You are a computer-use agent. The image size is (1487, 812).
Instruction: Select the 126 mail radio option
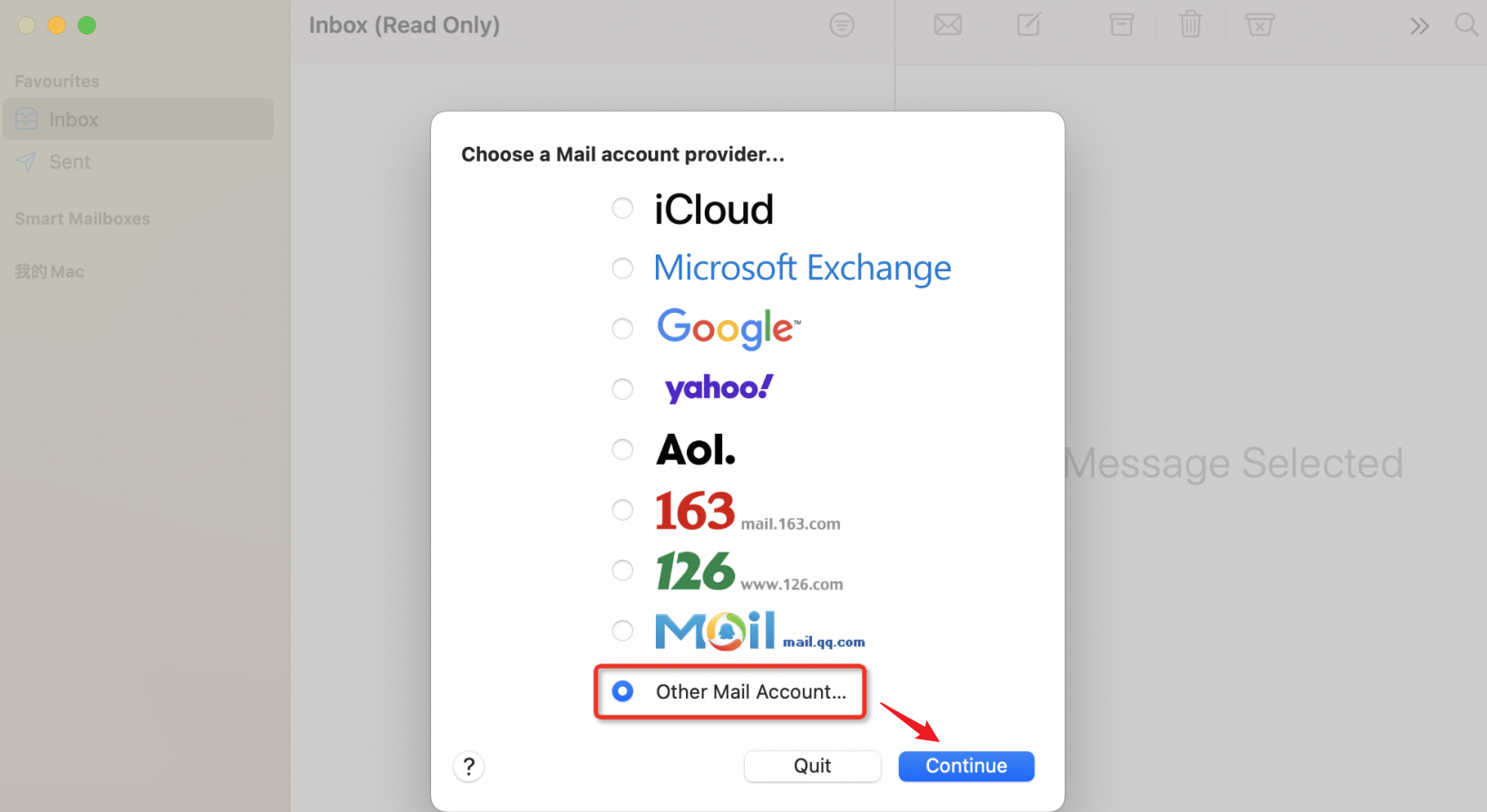click(622, 570)
